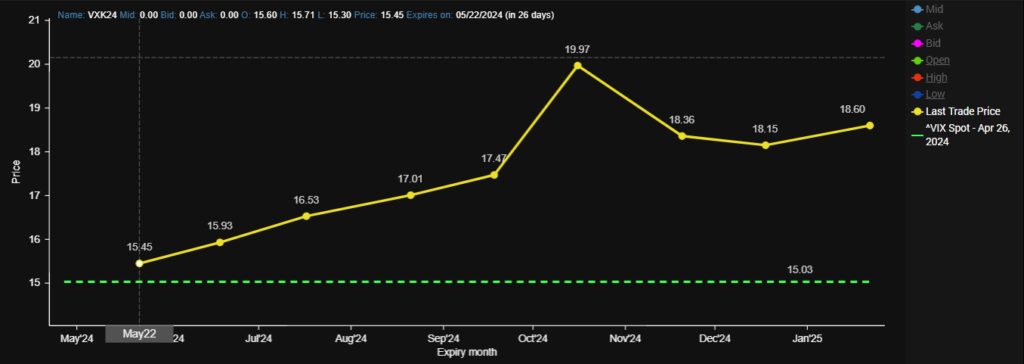Click the green dashed VIX spot line
Viewport: 1024px width, 364px height.
click(x=467, y=282)
